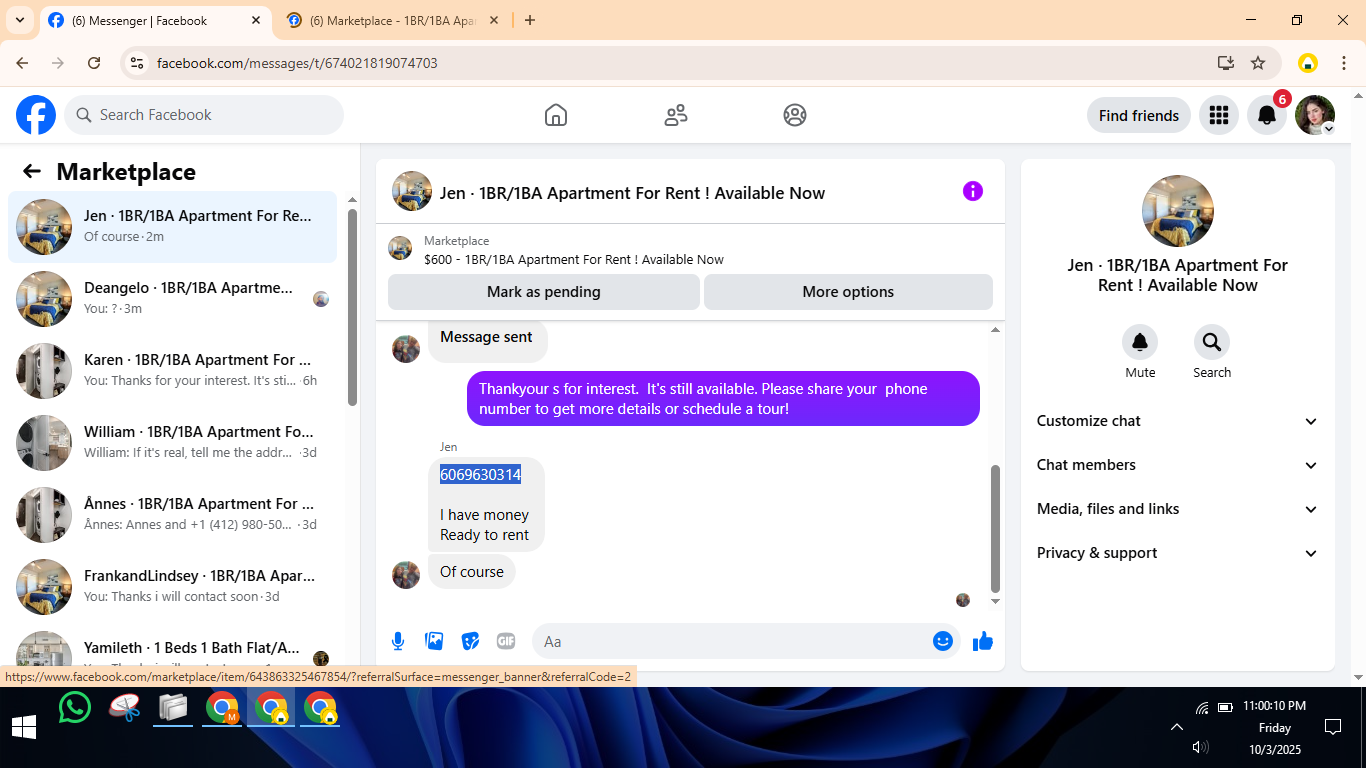This screenshot has width=1366, height=768.
Task: Reload the page with browser refresh icon
Action: (94, 63)
